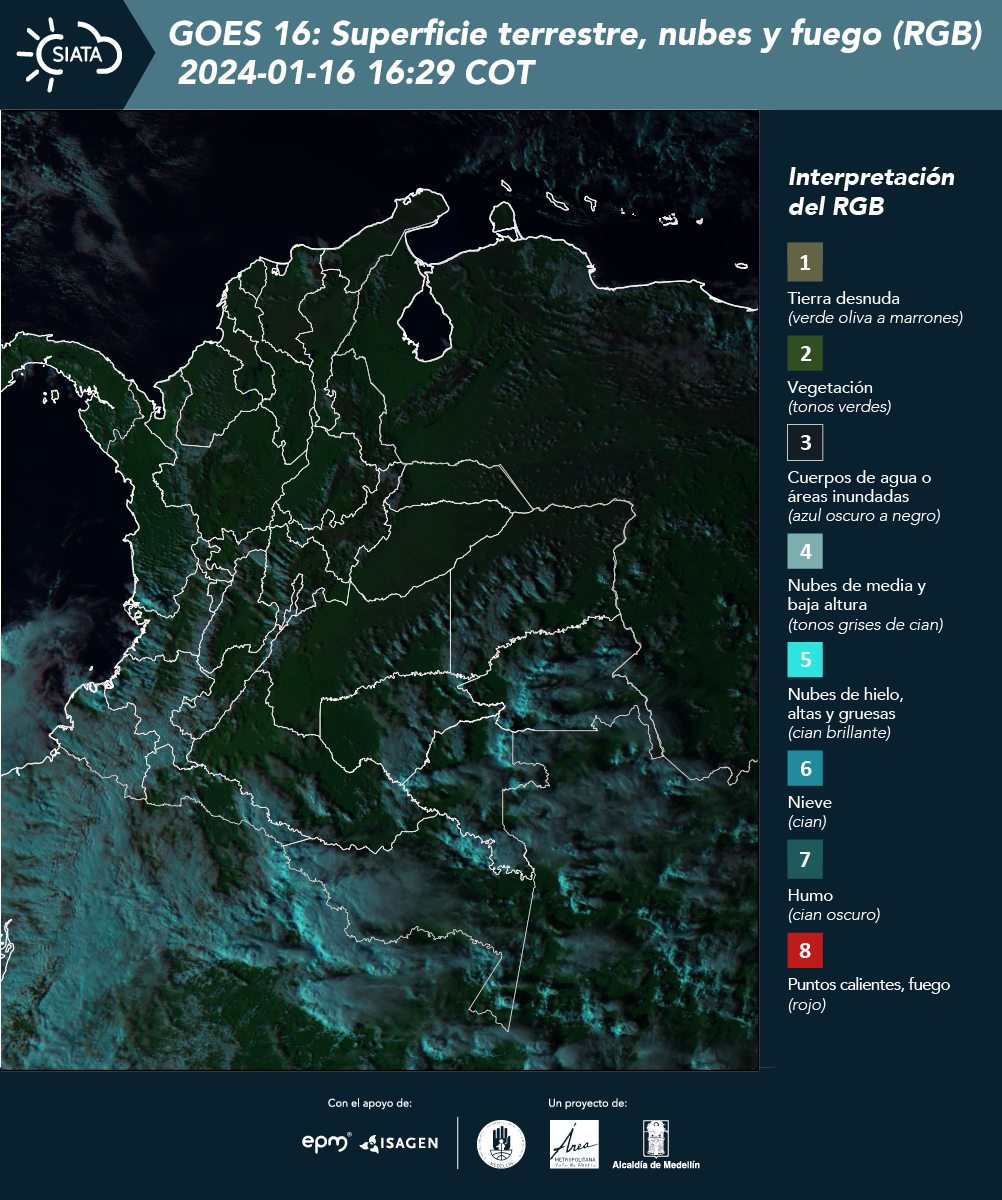Open the ISAGEN sponsor logo
Image resolution: width=1002 pixels, height=1200 pixels.
398,1143
